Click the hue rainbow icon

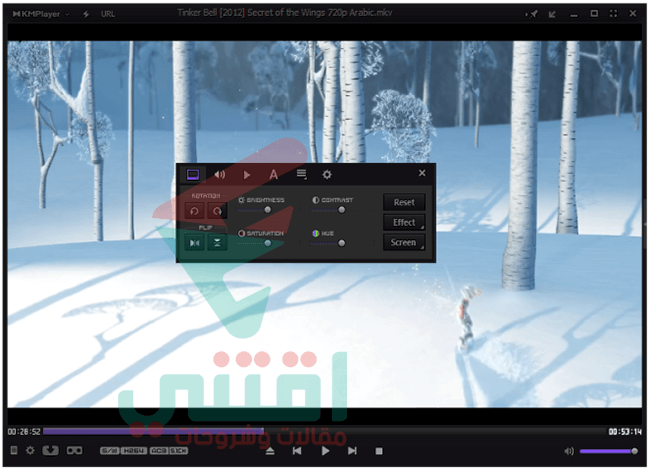[315, 233]
